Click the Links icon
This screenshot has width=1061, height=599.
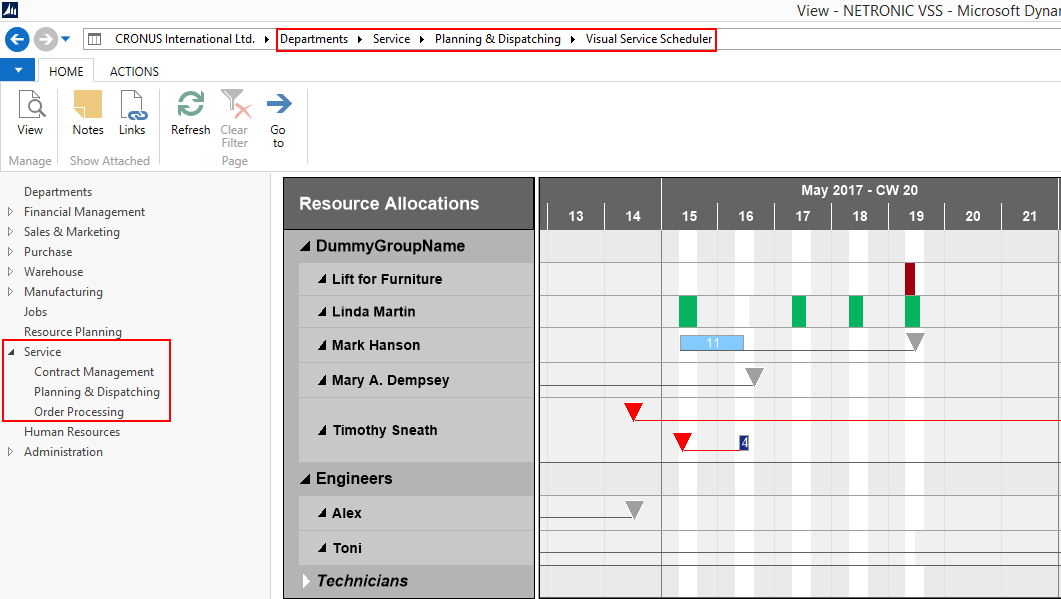tap(132, 110)
